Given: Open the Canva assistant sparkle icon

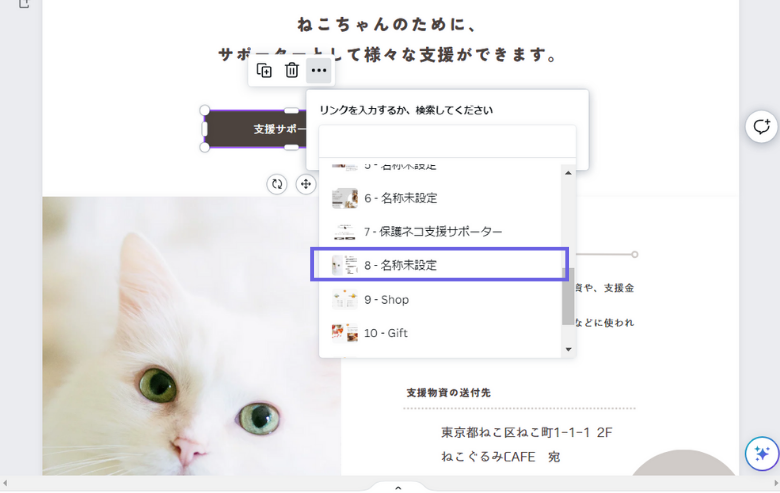Looking at the screenshot, I should [x=762, y=453].
